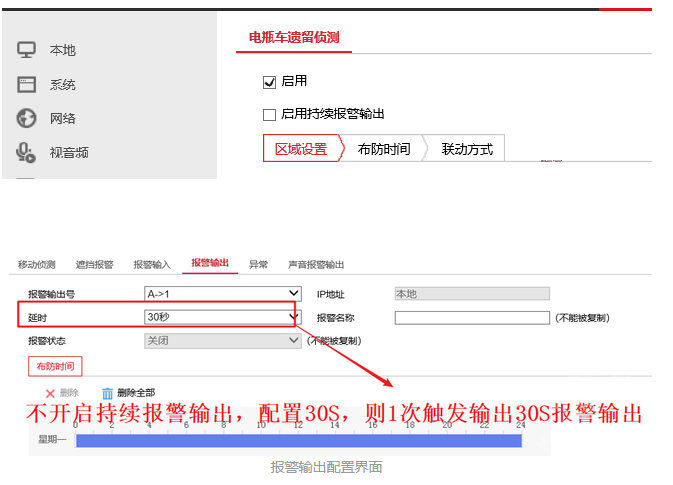Select the 区域设置 tab
The width and height of the screenshot is (673, 485).
click(x=301, y=149)
